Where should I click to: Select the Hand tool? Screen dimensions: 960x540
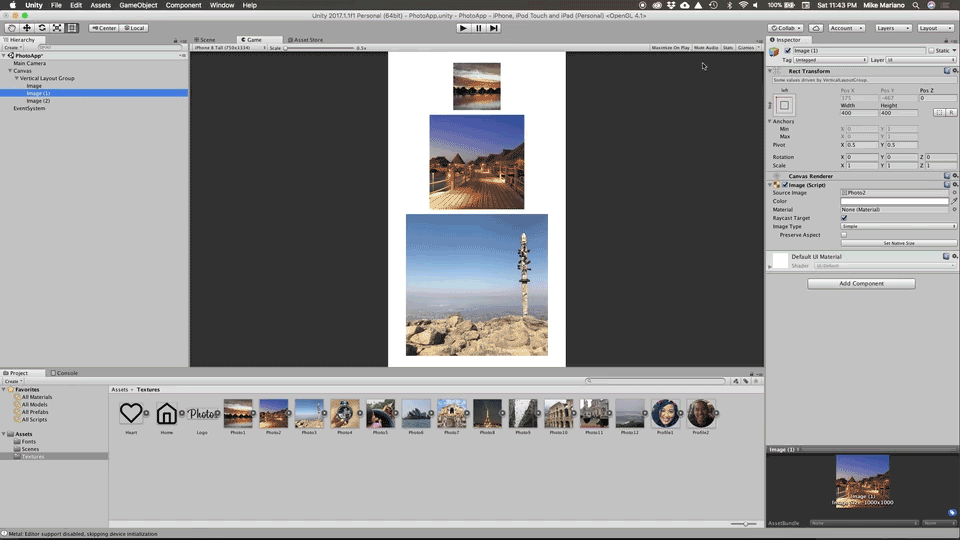tap(12, 28)
